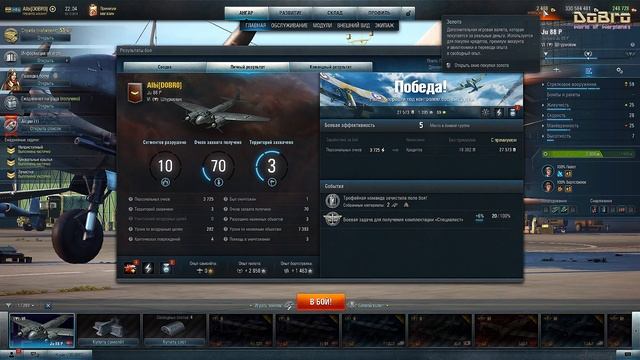Click Открыть under the discounts gold coins entry
The height and width of the screenshot is (360, 640).
45,38
